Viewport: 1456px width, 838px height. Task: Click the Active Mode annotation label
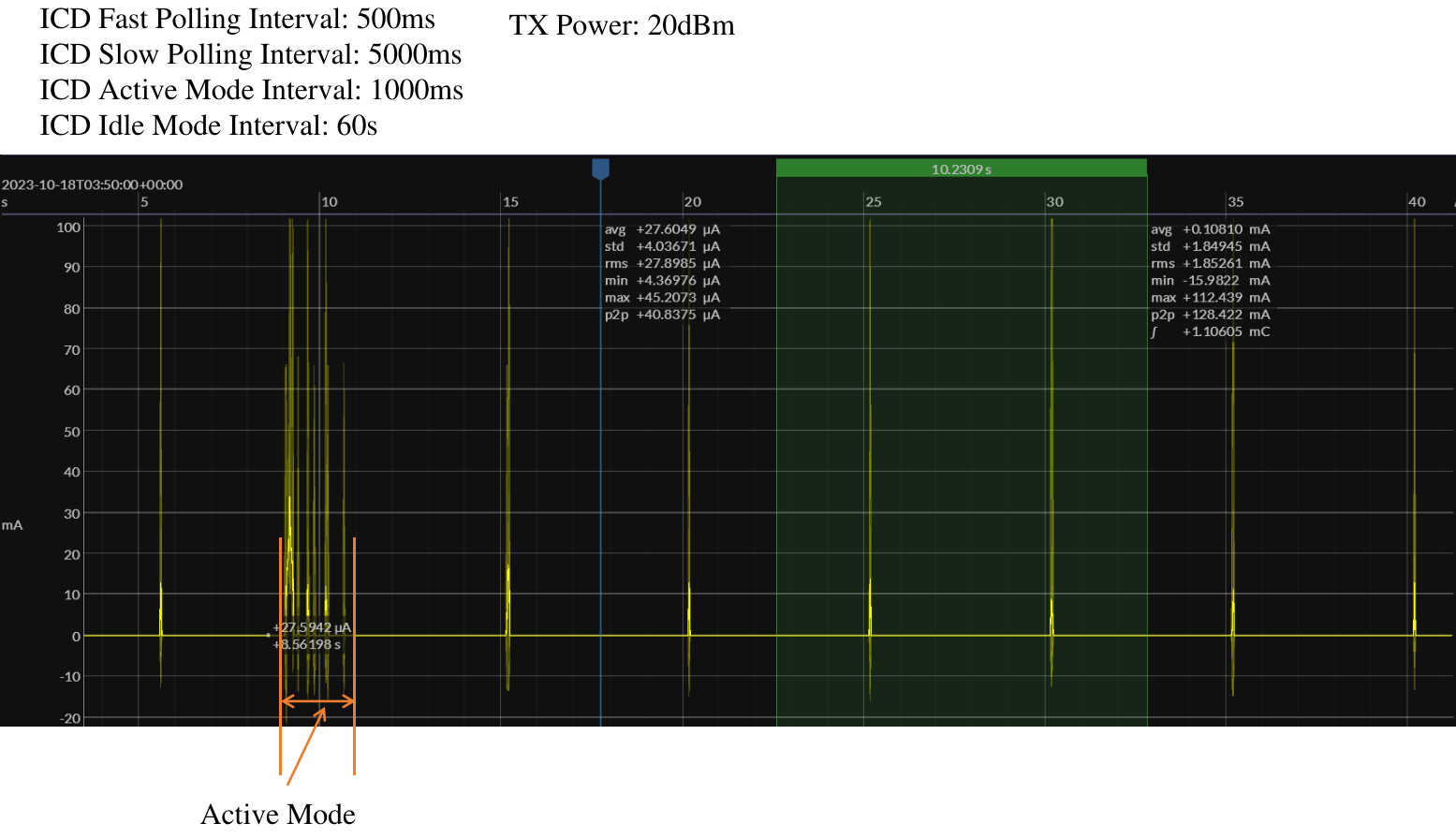pos(277,815)
